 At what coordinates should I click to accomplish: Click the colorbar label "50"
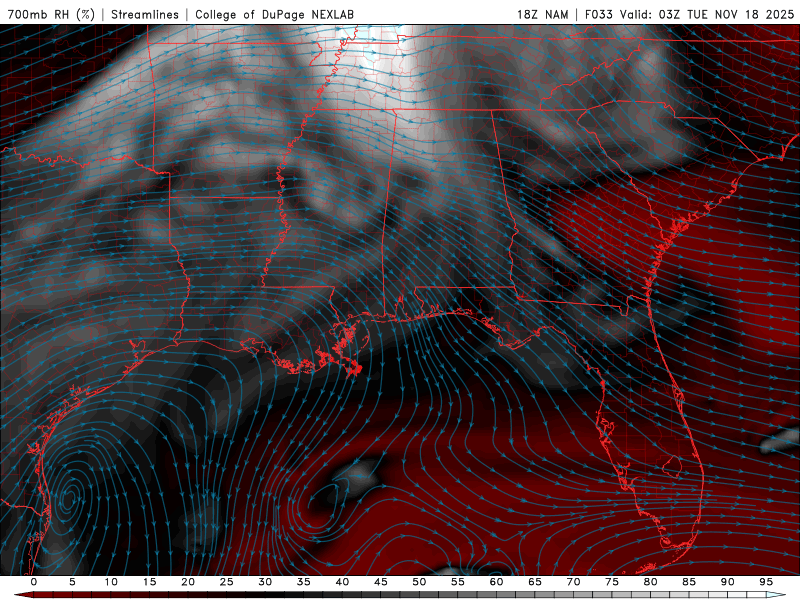click(419, 582)
